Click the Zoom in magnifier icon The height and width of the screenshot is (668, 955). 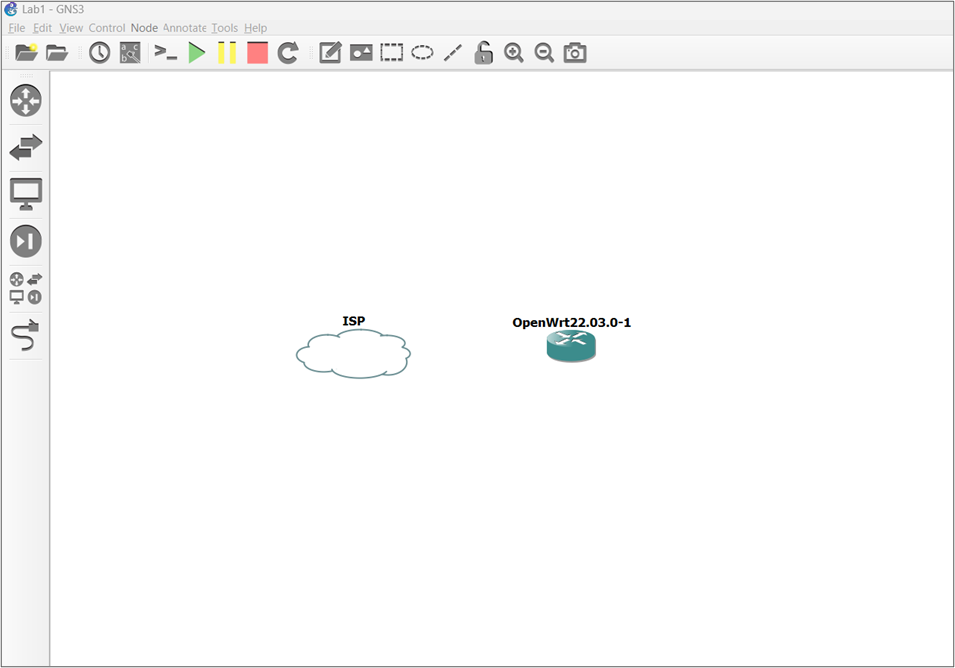coord(514,53)
